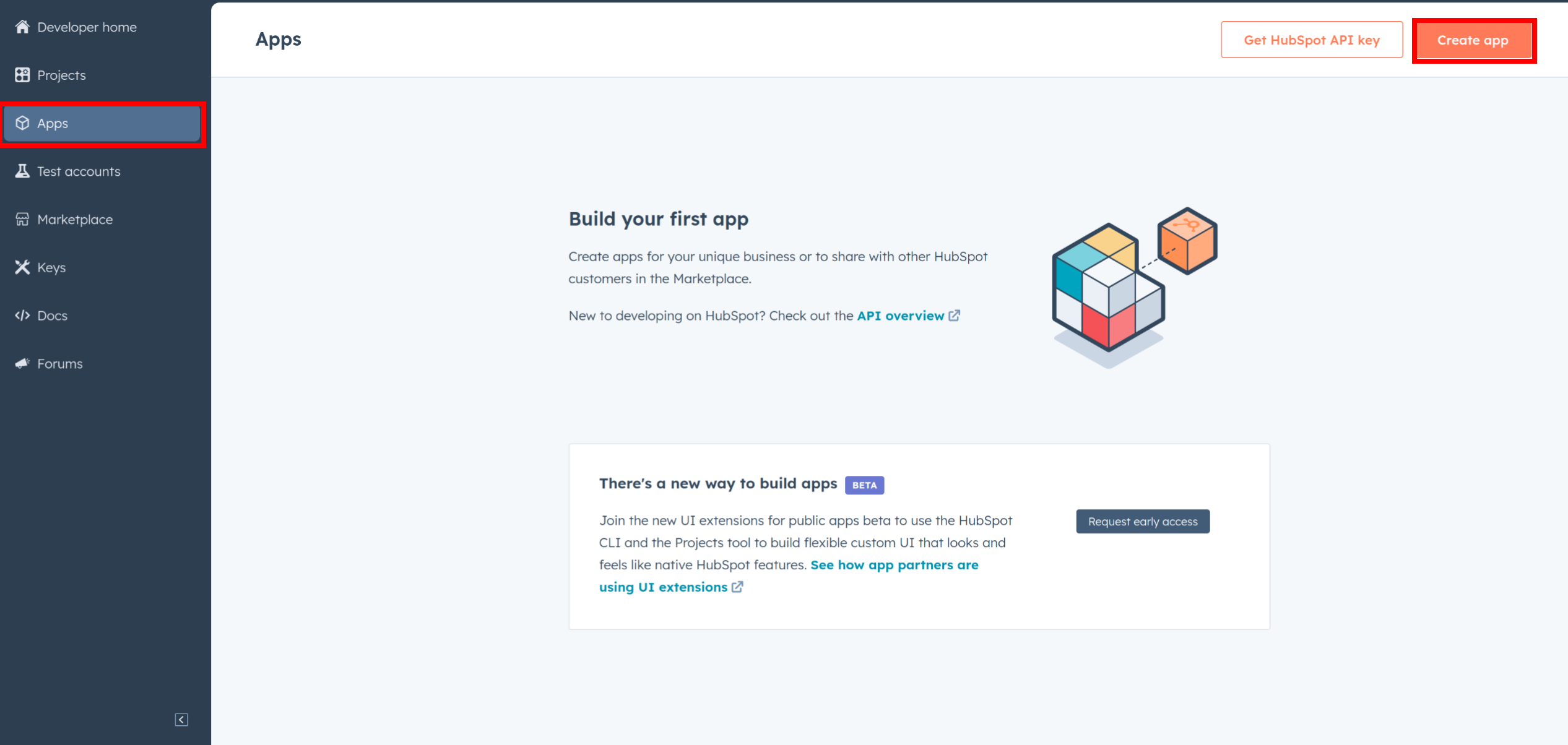Click the collapse sidebar arrow
The height and width of the screenshot is (745, 1568).
pos(181,720)
